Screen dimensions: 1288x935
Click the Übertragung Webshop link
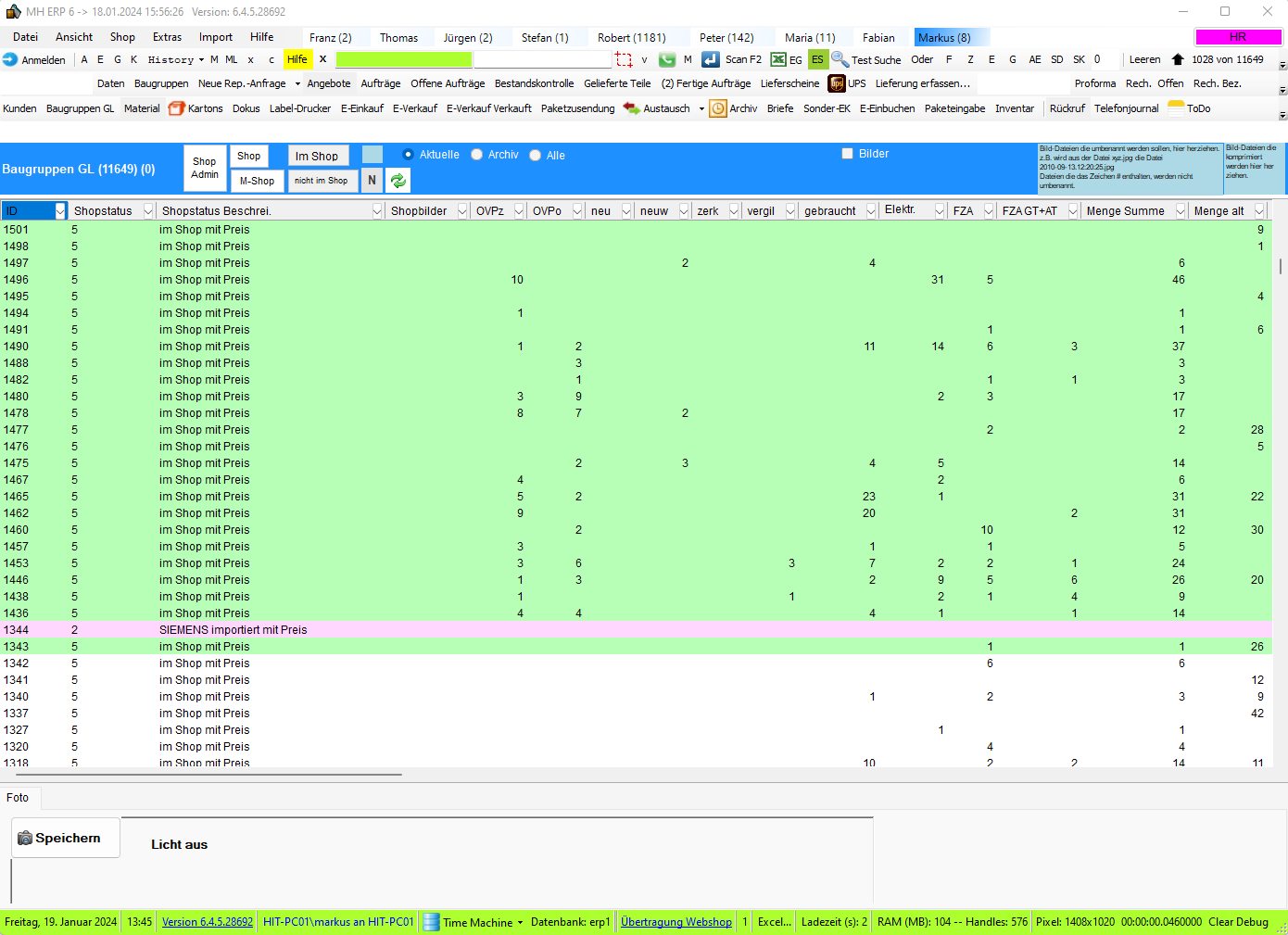pos(676,922)
